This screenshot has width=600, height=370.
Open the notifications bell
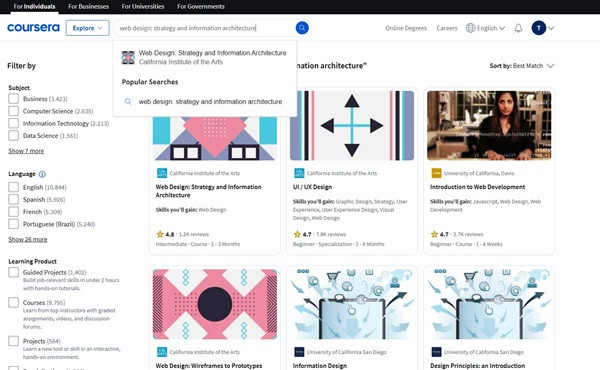tap(518, 28)
